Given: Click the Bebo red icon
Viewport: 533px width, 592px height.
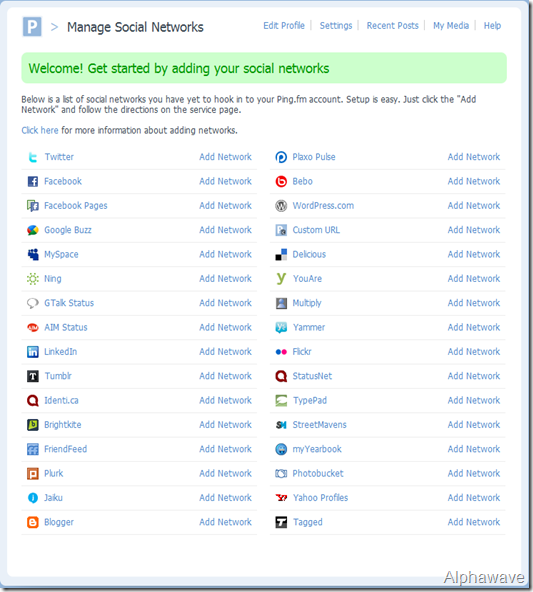Looking at the screenshot, I should (281, 182).
